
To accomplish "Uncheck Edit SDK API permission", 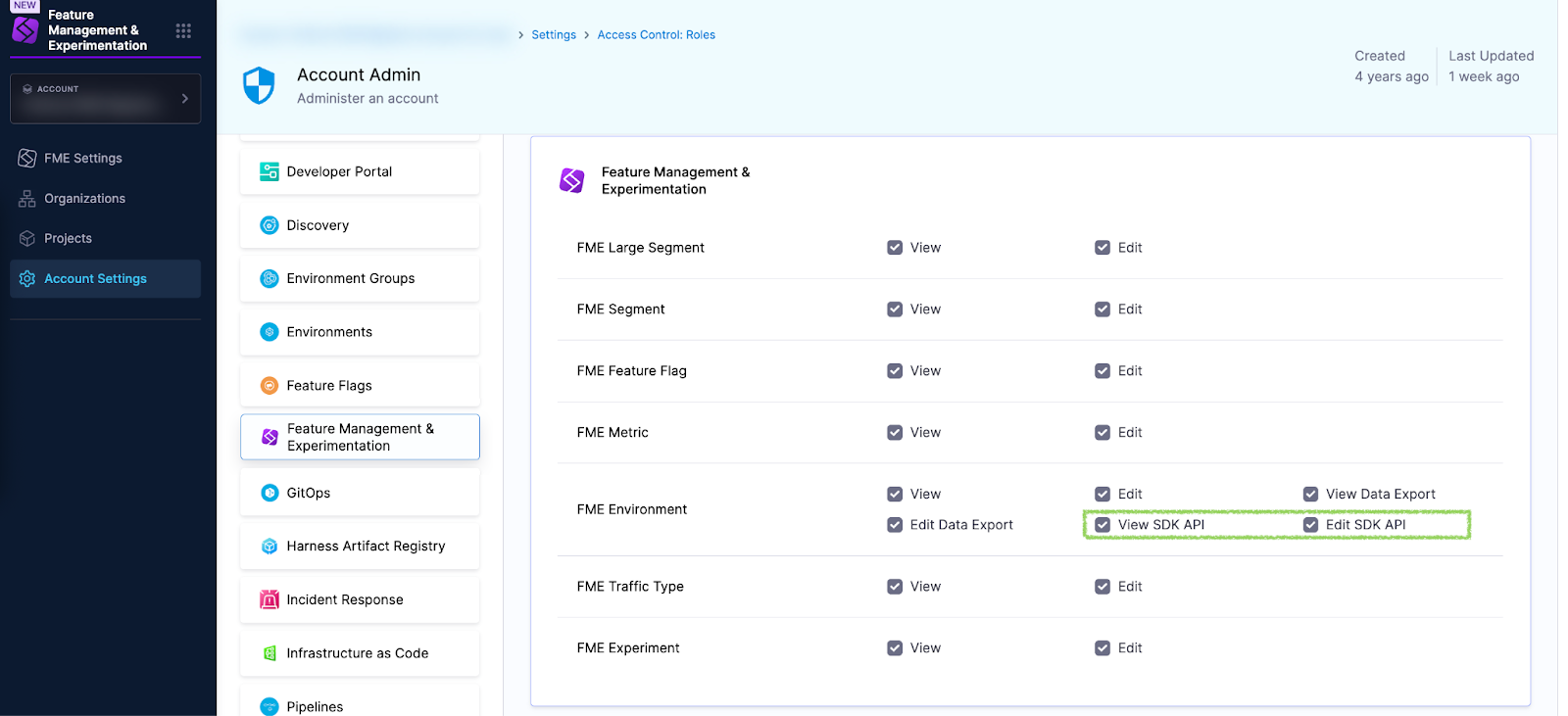I will point(1310,525).
